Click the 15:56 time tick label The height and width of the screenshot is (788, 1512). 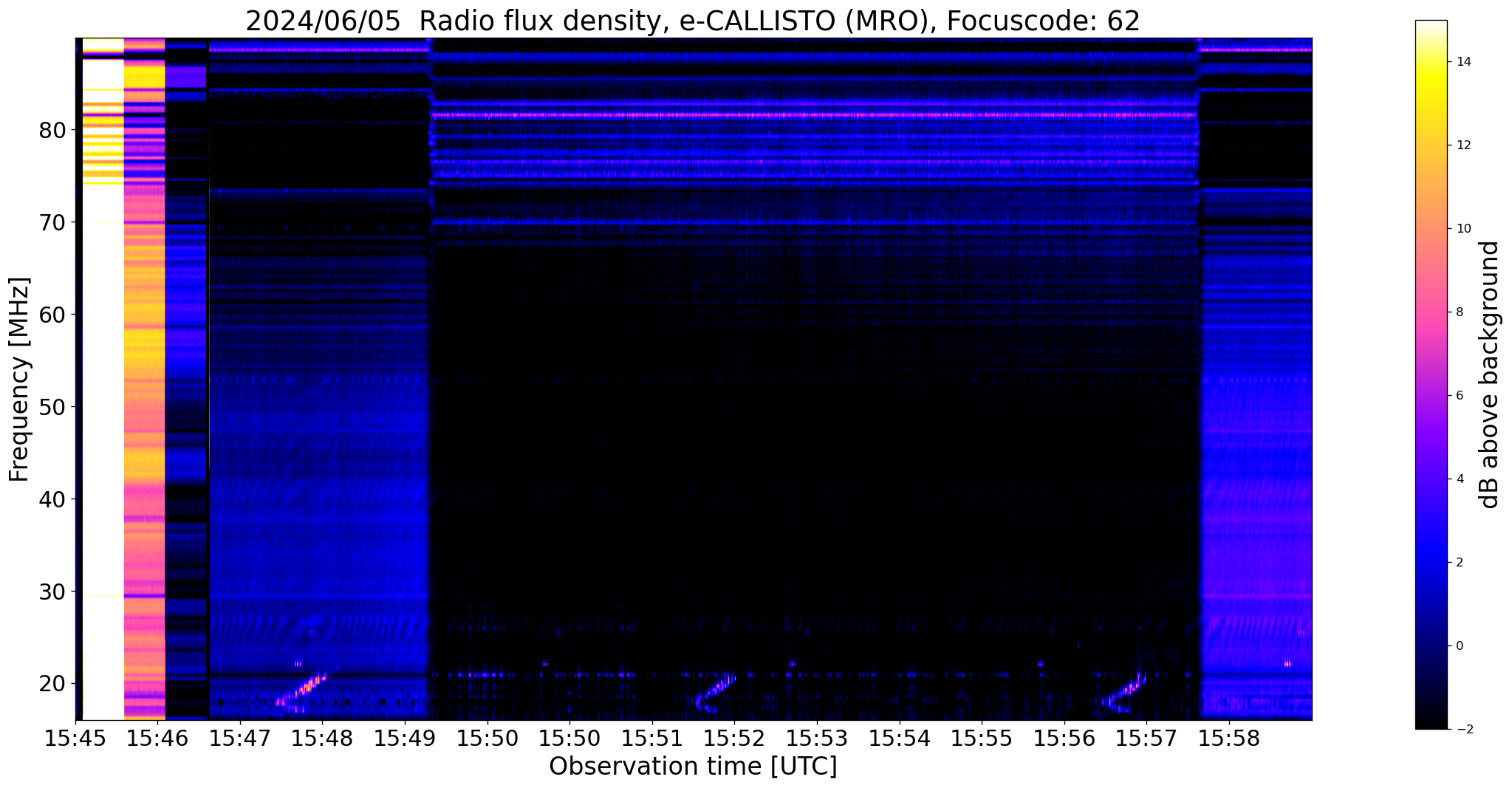tap(1064, 739)
